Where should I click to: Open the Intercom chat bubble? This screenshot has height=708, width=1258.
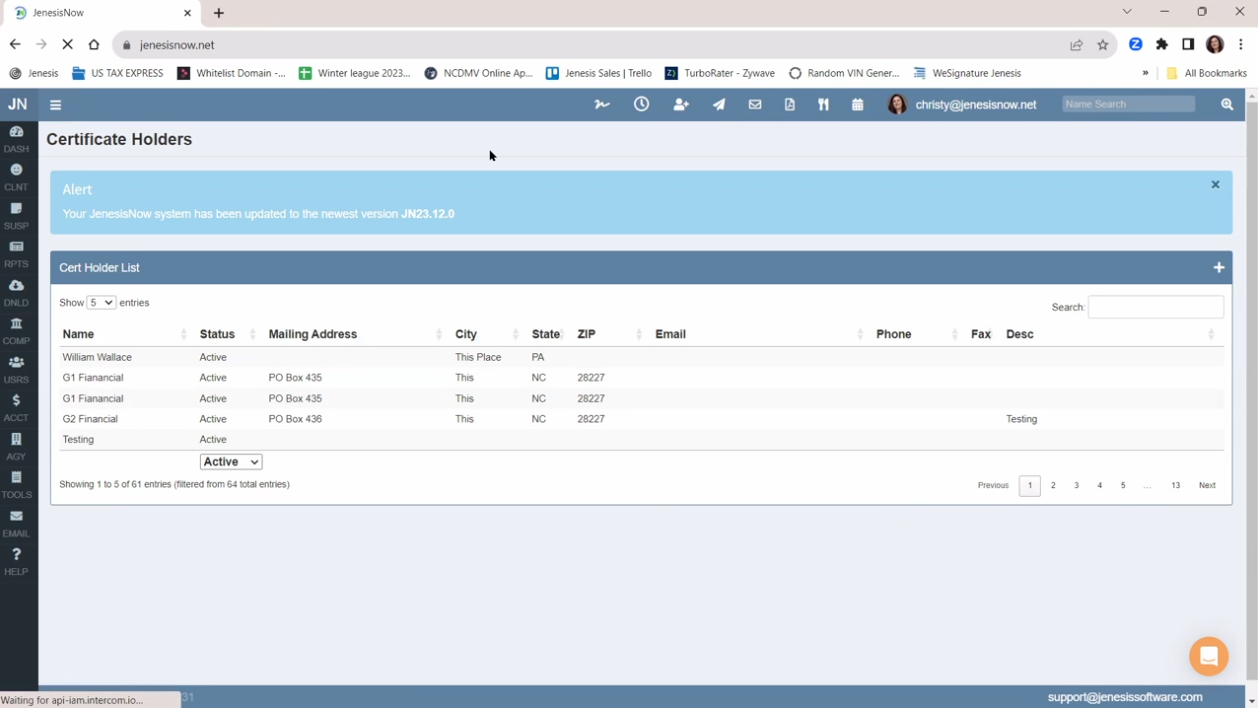pos(1208,656)
